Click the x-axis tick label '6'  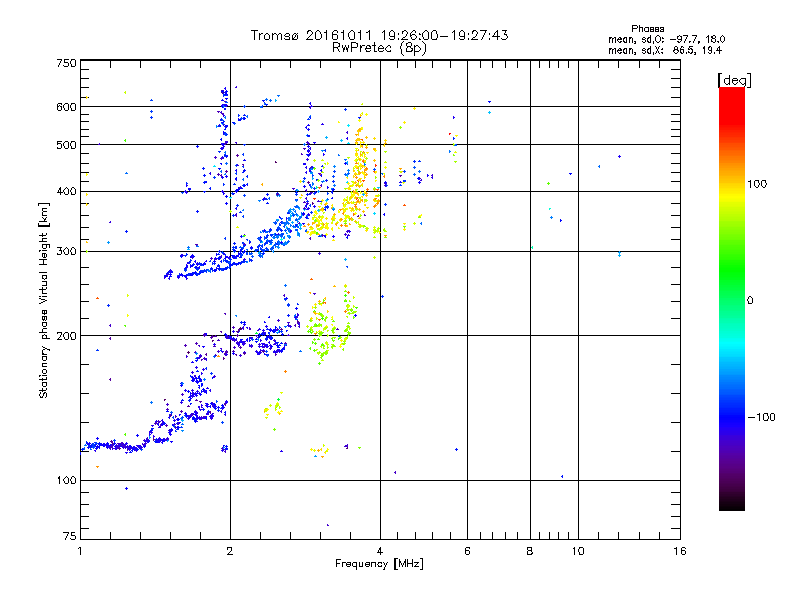pos(467,551)
